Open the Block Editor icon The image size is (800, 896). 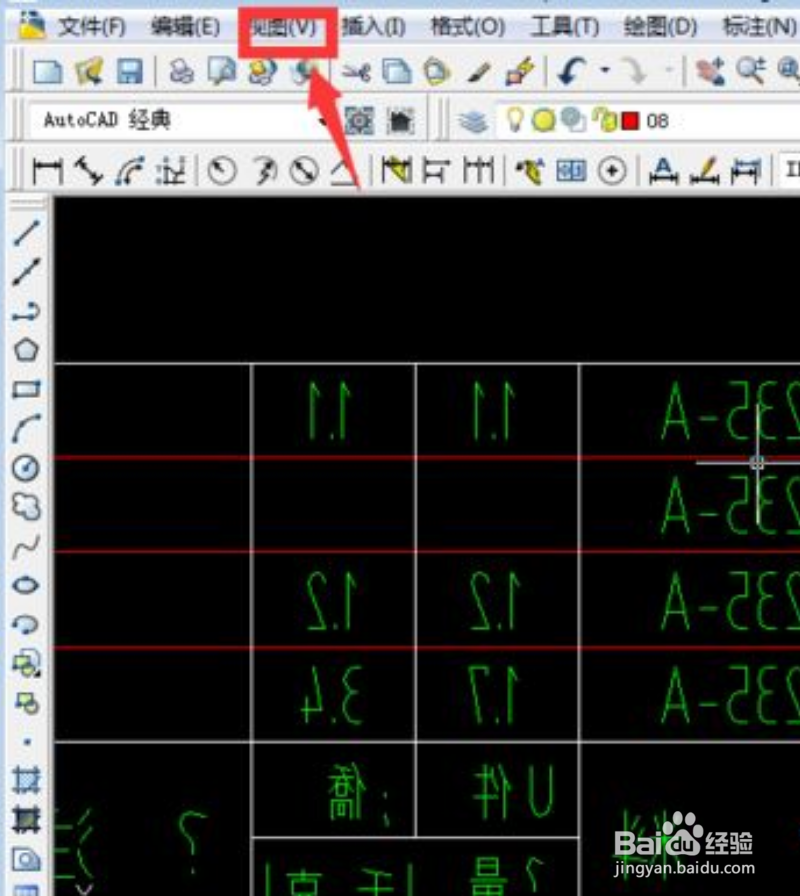click(519, 73)
